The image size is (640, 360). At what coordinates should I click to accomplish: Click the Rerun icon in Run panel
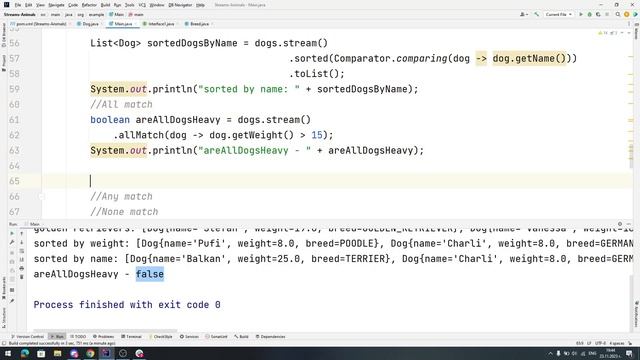(12, 234)
